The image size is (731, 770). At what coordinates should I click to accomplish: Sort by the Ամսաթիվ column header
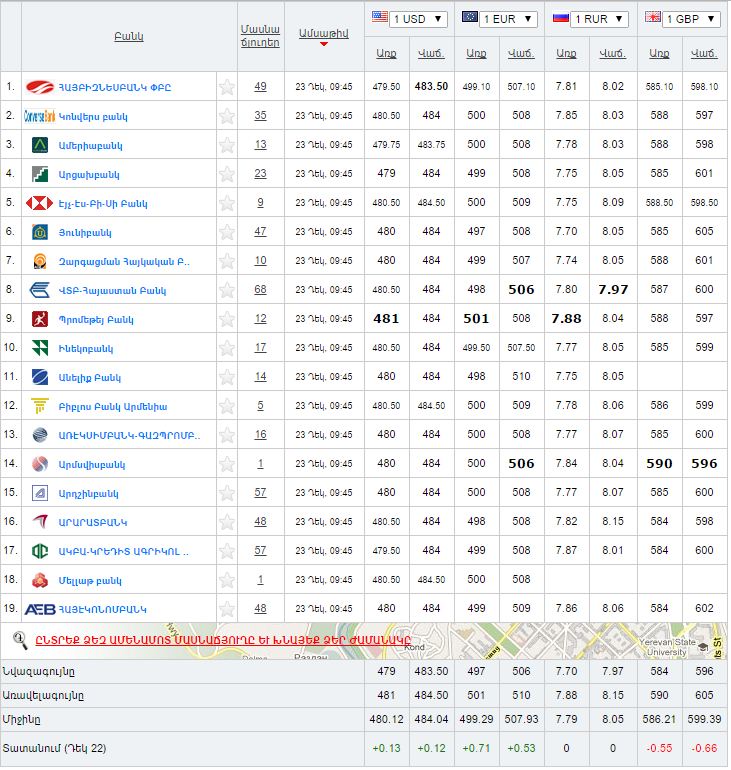pyautogui.click(x=323, y=34)
